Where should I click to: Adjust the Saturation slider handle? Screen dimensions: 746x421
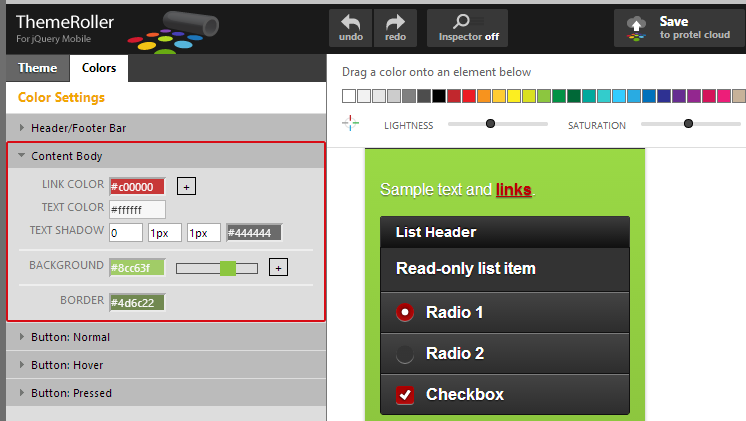click(x=688, y=124)
